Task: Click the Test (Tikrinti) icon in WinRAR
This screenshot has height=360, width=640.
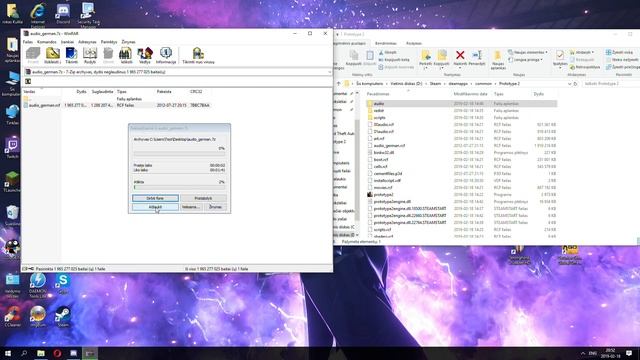Action: pyautogui.click(x=71, y=55)
